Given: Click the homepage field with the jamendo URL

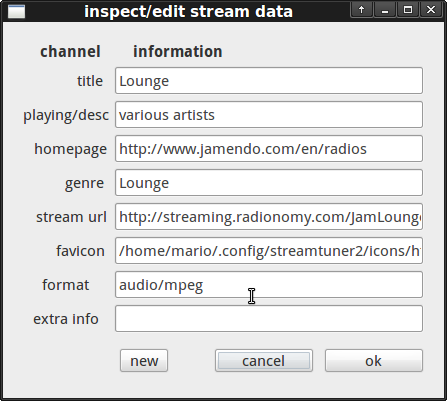Looking at the screenshot, I should [x=269, y=149].
